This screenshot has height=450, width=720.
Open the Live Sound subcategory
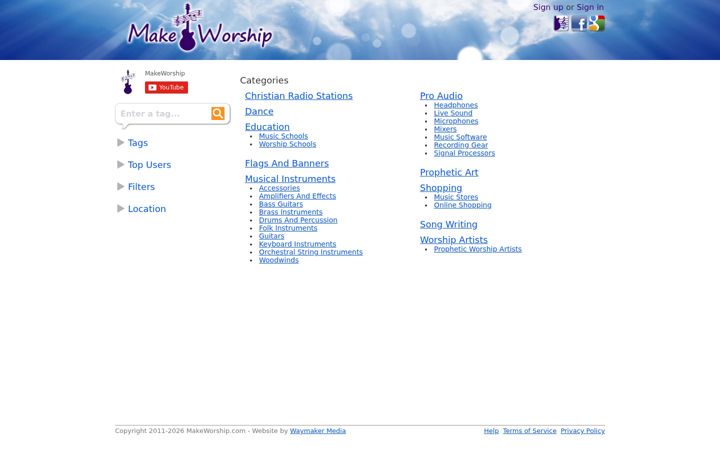click(x=453, y=113)
